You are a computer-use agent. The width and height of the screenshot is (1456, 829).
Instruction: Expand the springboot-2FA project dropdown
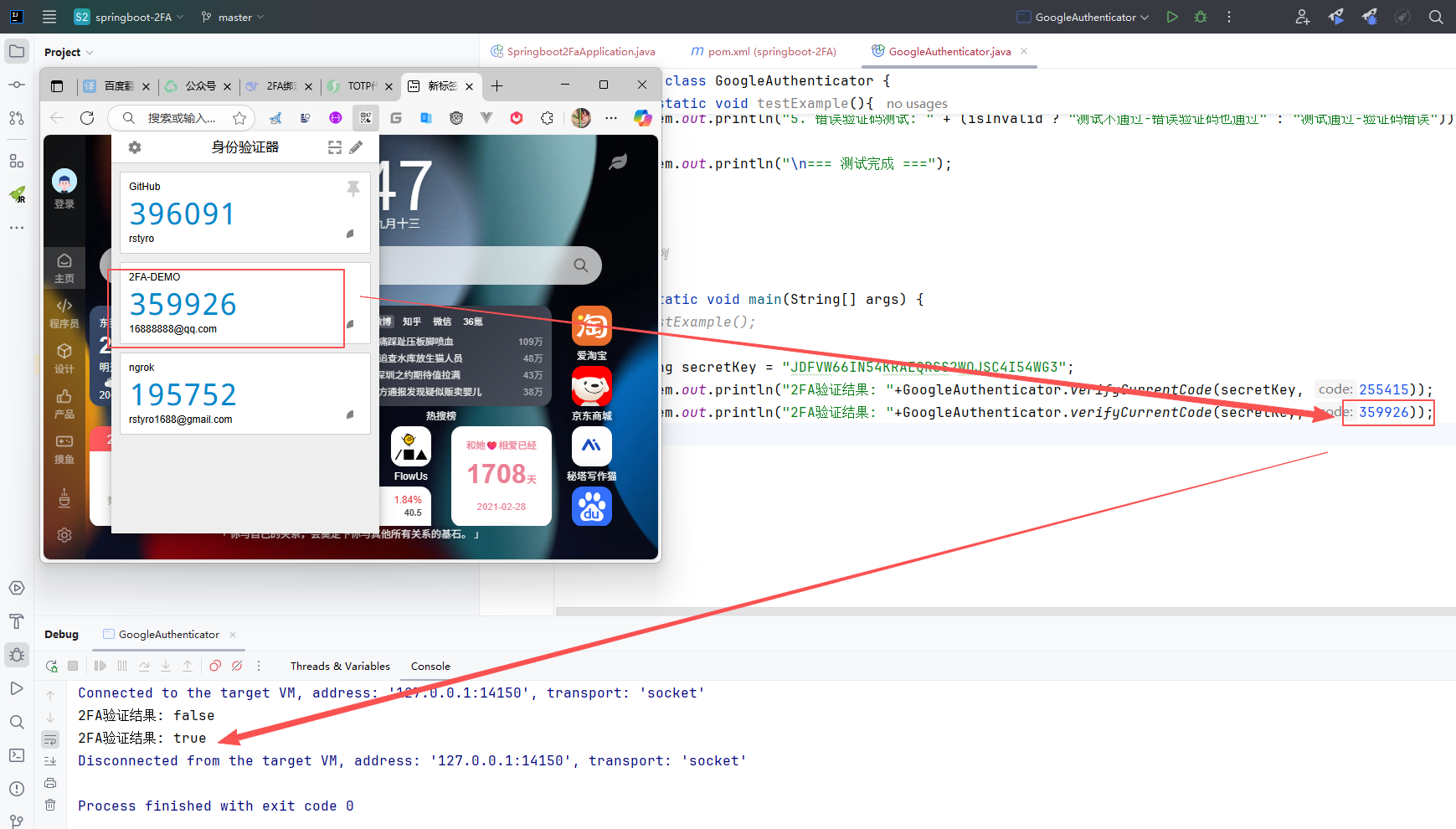tap(128, 17)
